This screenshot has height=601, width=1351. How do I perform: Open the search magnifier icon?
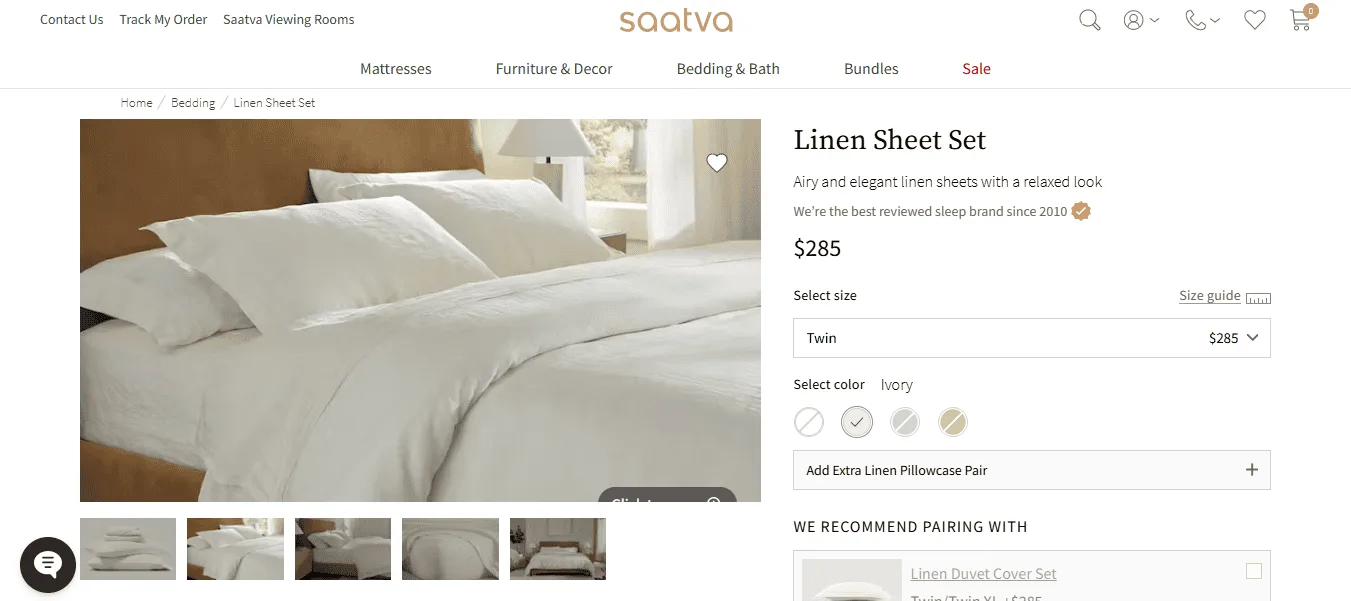(x=1089, y=20)
